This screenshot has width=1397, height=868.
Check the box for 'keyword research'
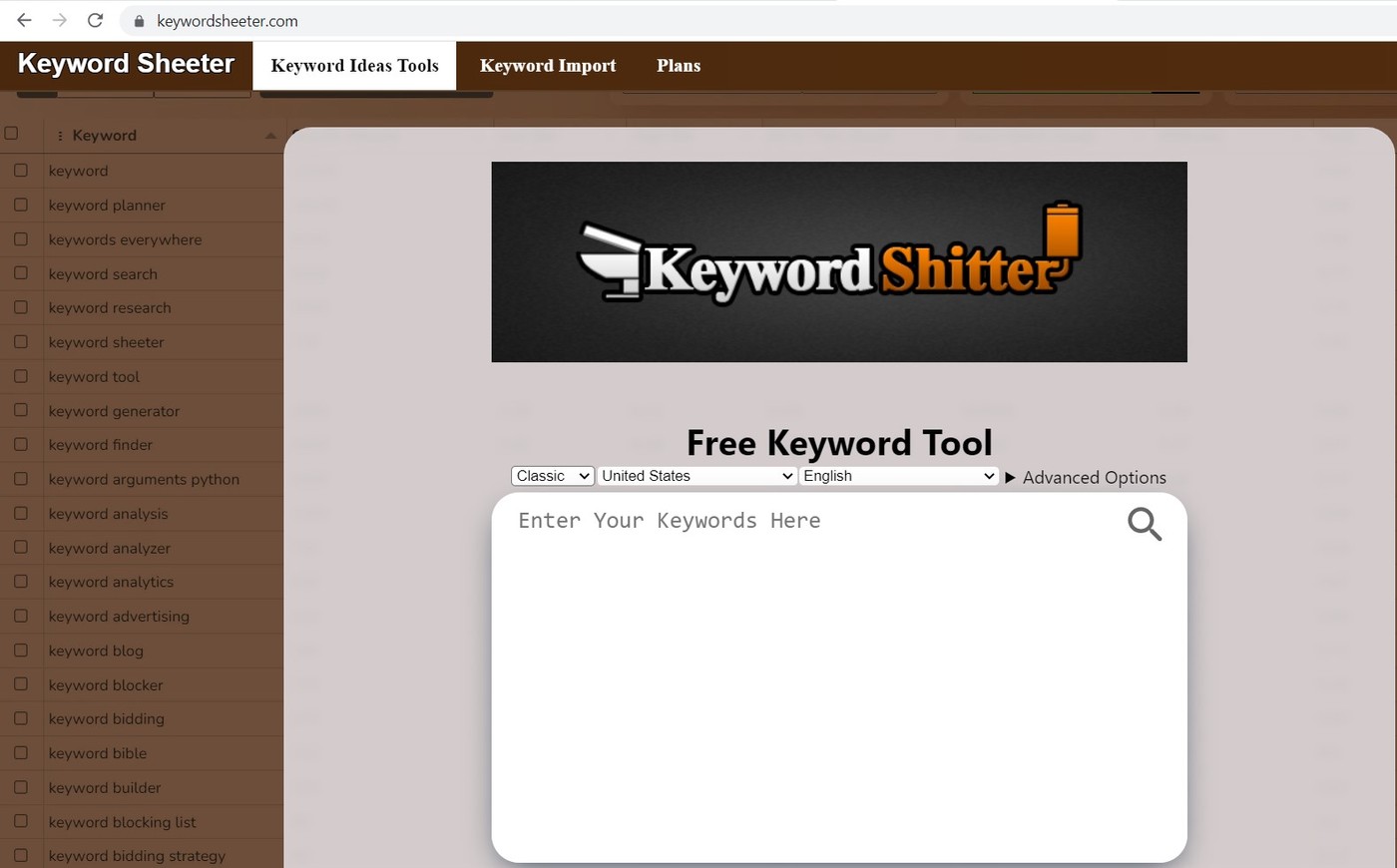[x=21, y=307]
